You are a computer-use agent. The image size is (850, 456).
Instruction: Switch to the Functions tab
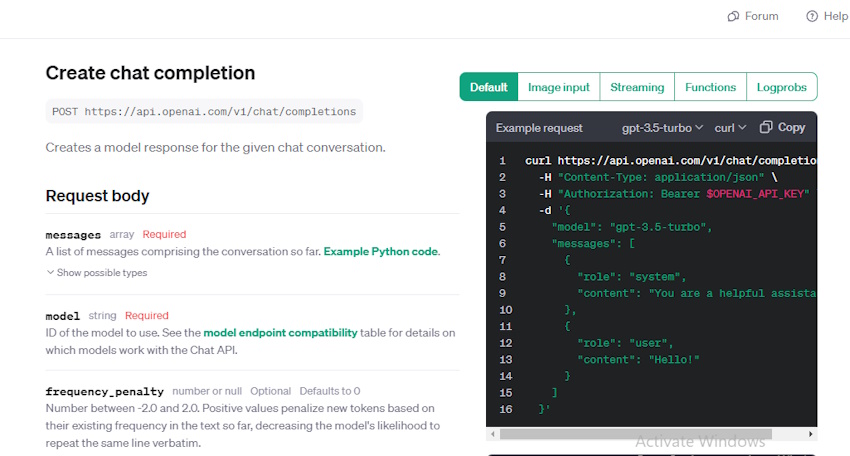(710, 87)
